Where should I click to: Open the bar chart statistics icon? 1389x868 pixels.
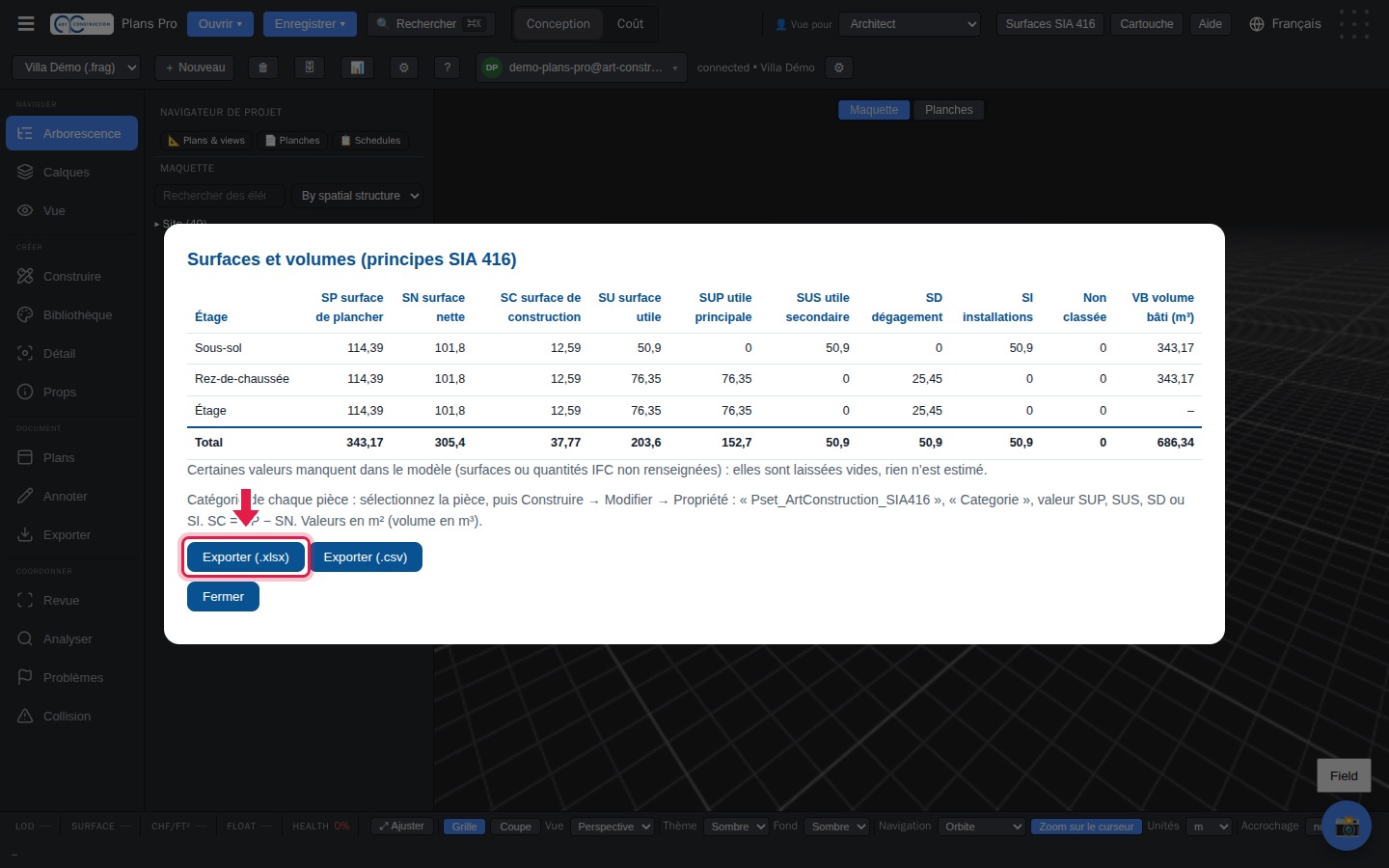357,68
